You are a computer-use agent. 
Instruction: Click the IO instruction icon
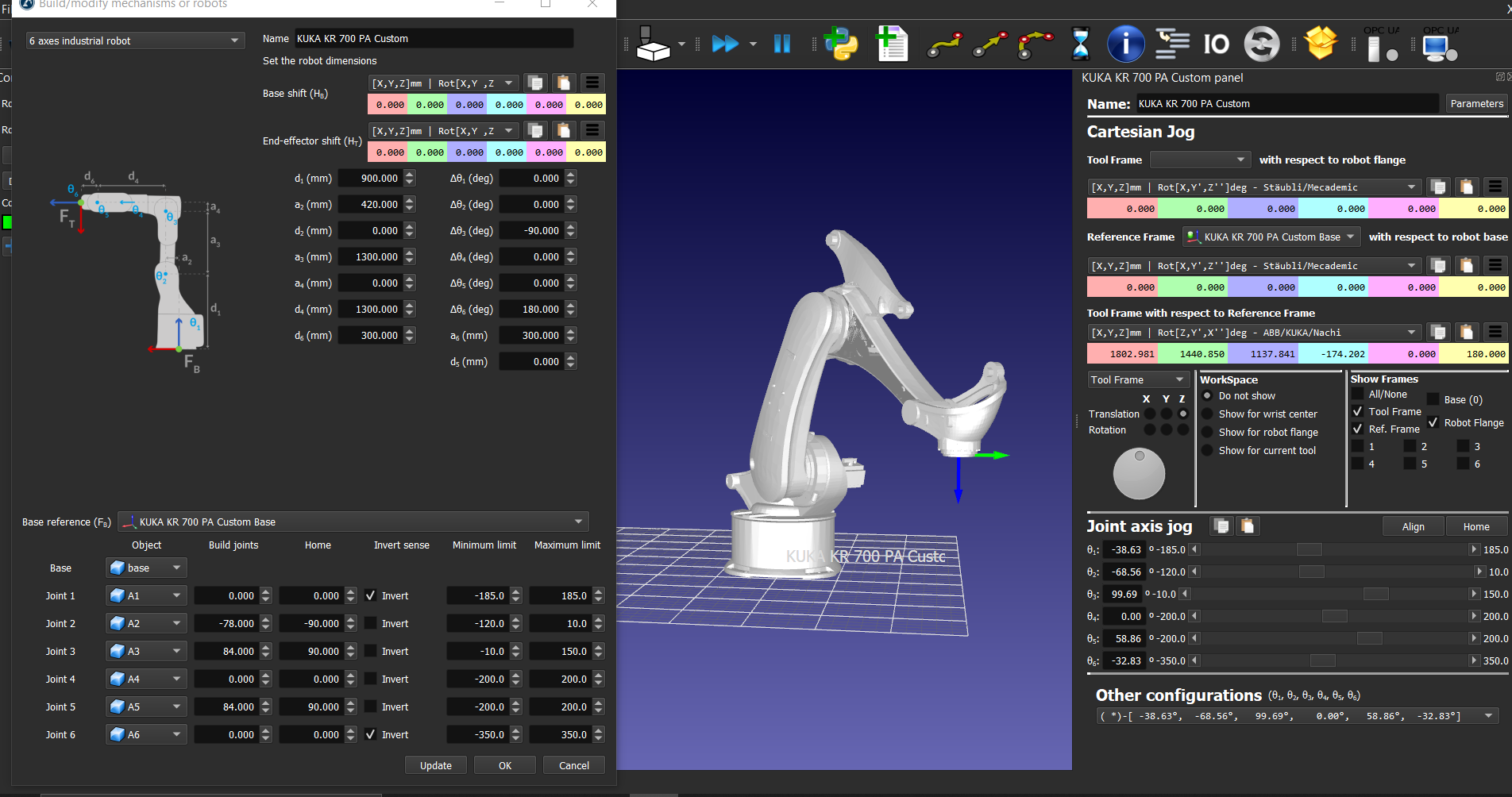click(1216, 44)
